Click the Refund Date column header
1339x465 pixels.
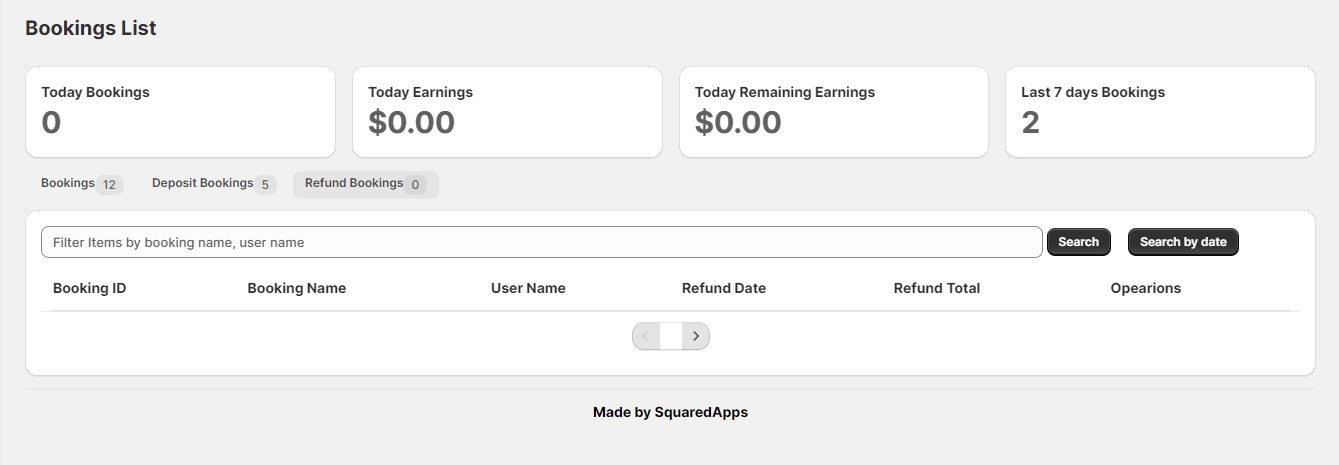pos(724,288)
